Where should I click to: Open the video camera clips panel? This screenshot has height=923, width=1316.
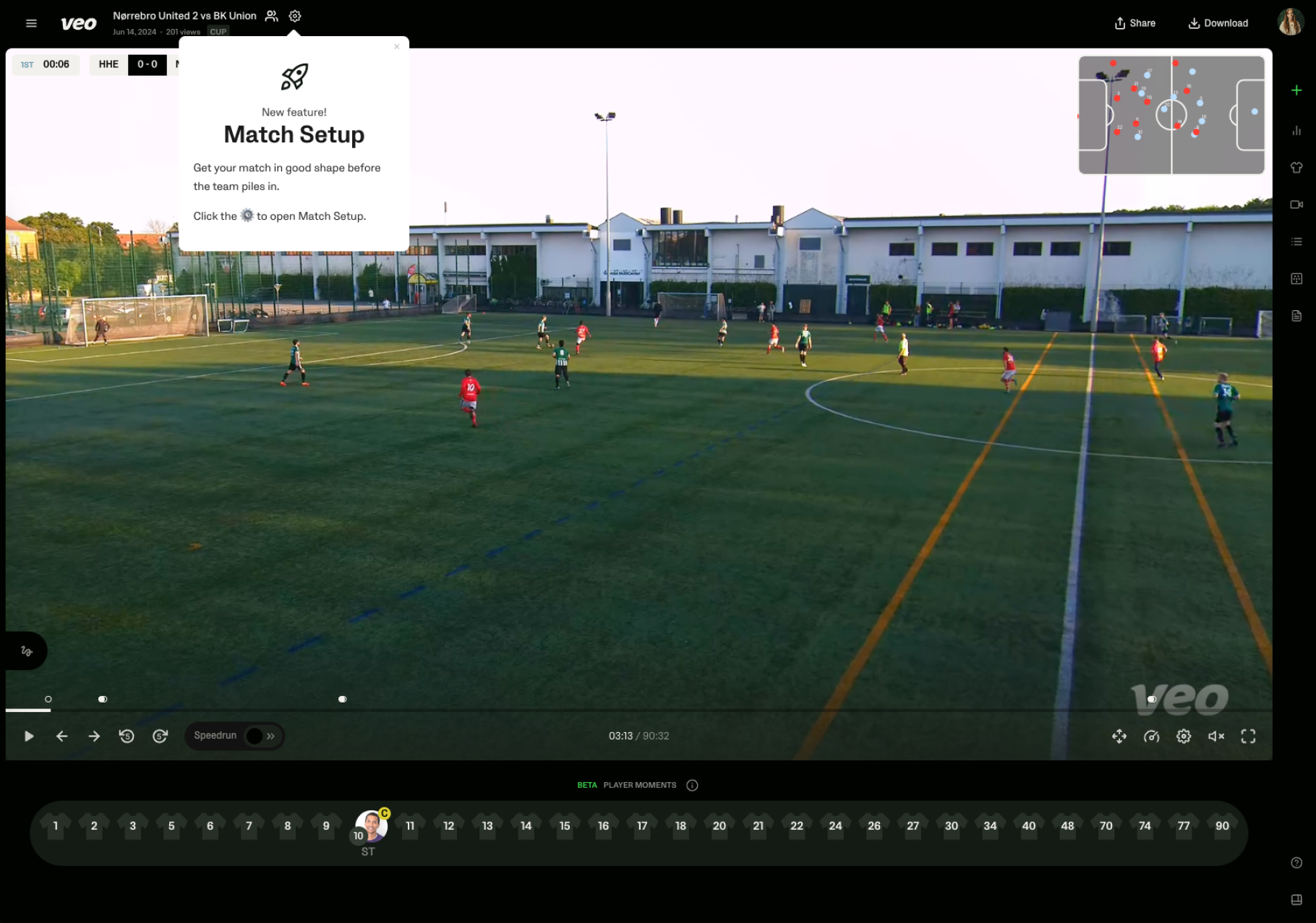1296,205
